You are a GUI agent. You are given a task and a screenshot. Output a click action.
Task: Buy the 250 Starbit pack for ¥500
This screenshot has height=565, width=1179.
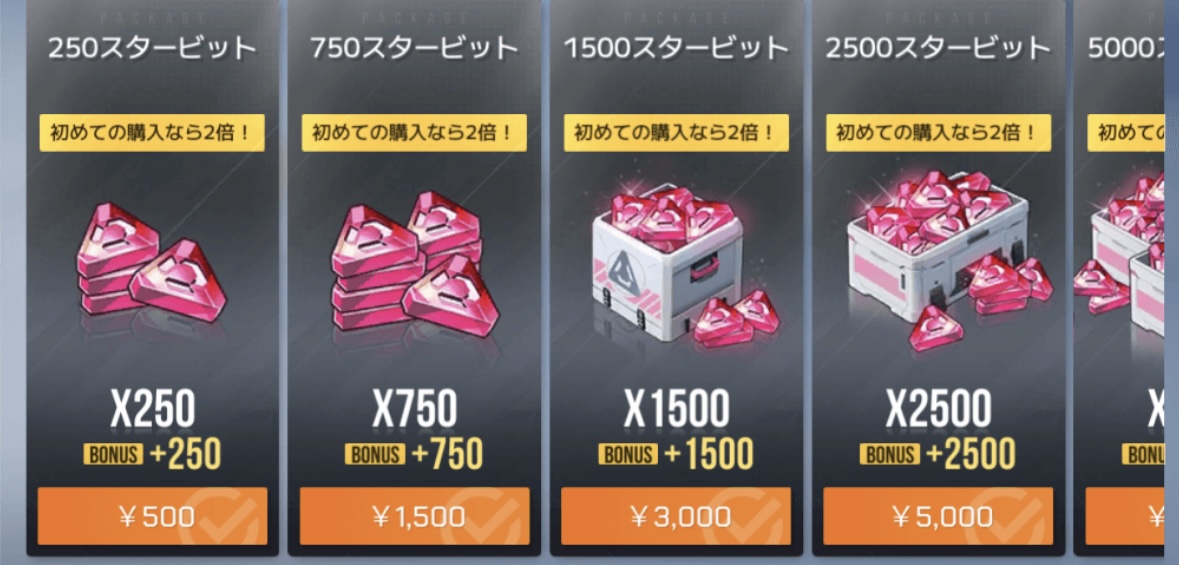tap(153, 516)
